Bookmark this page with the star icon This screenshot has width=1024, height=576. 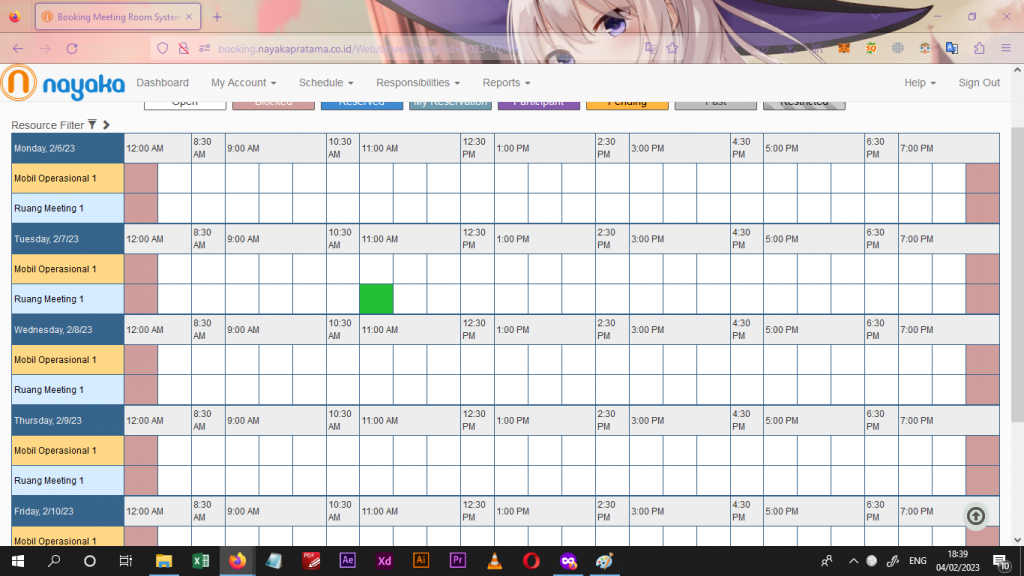pyautogui.click(x=673, y=48)
